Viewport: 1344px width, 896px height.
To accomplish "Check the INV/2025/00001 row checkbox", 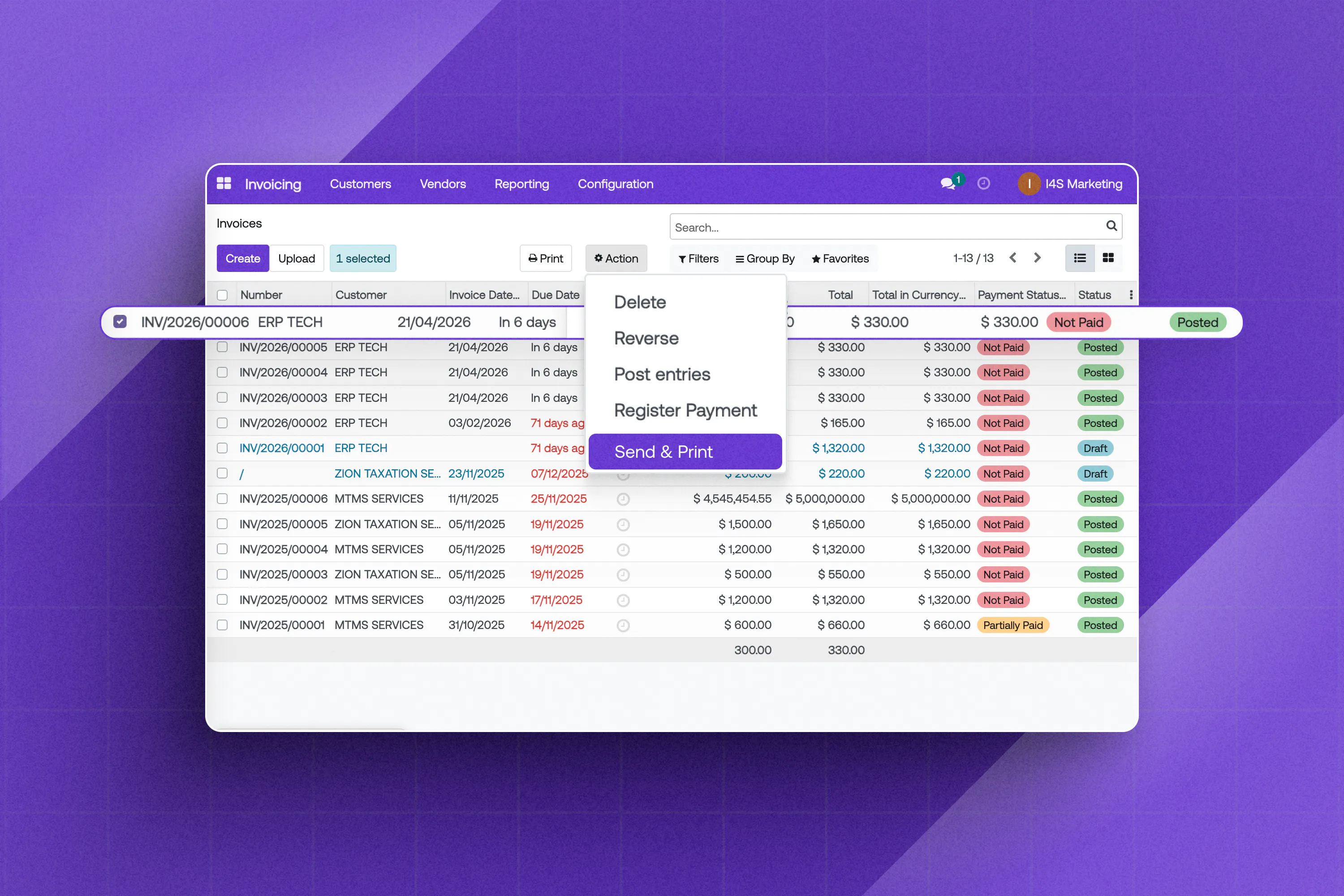I will pos(222,625).
